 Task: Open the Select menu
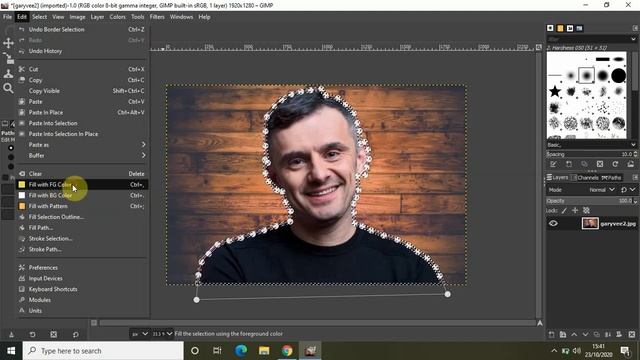tap(40, 17)
